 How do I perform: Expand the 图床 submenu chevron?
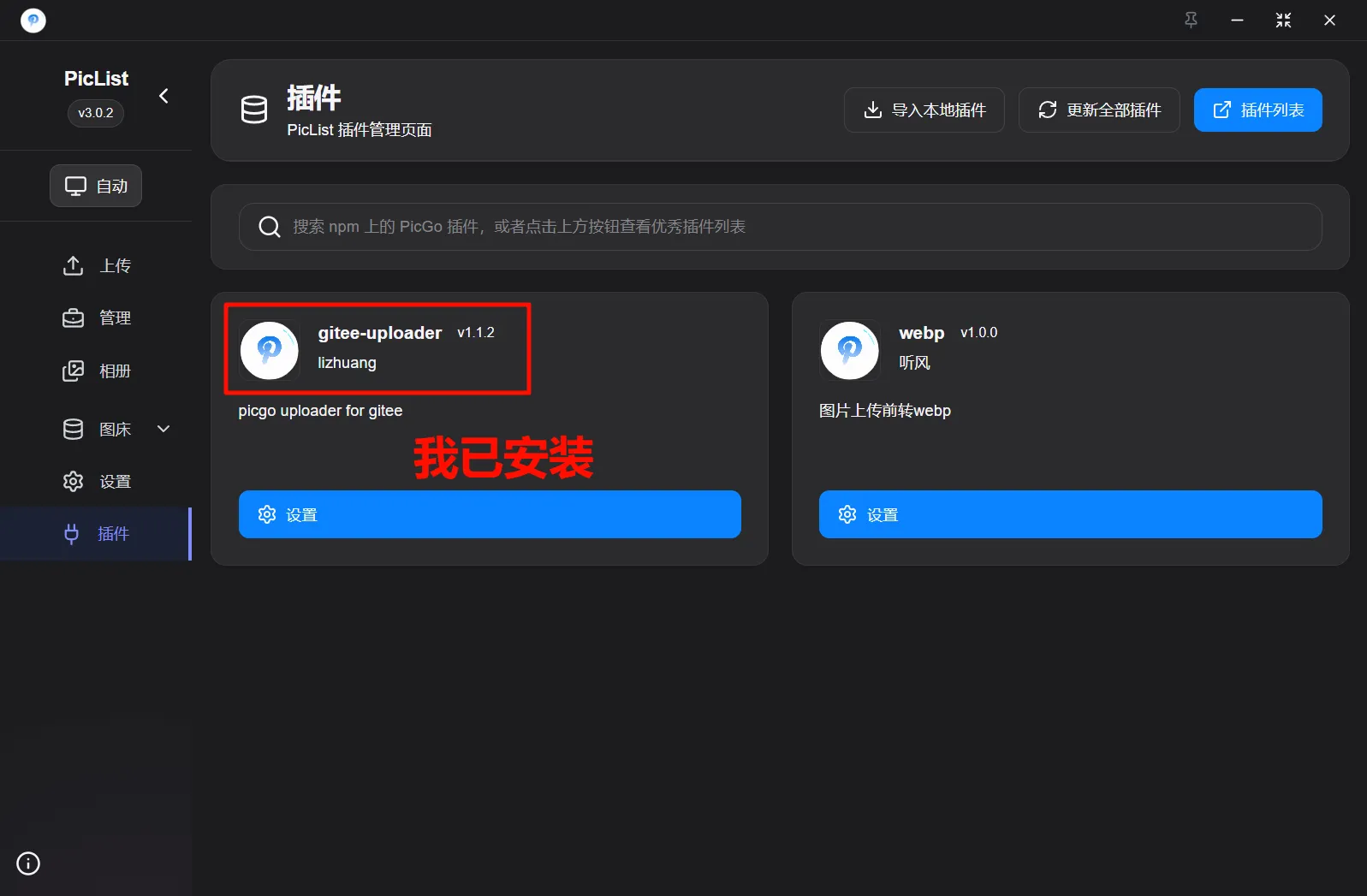click(163, 429)
